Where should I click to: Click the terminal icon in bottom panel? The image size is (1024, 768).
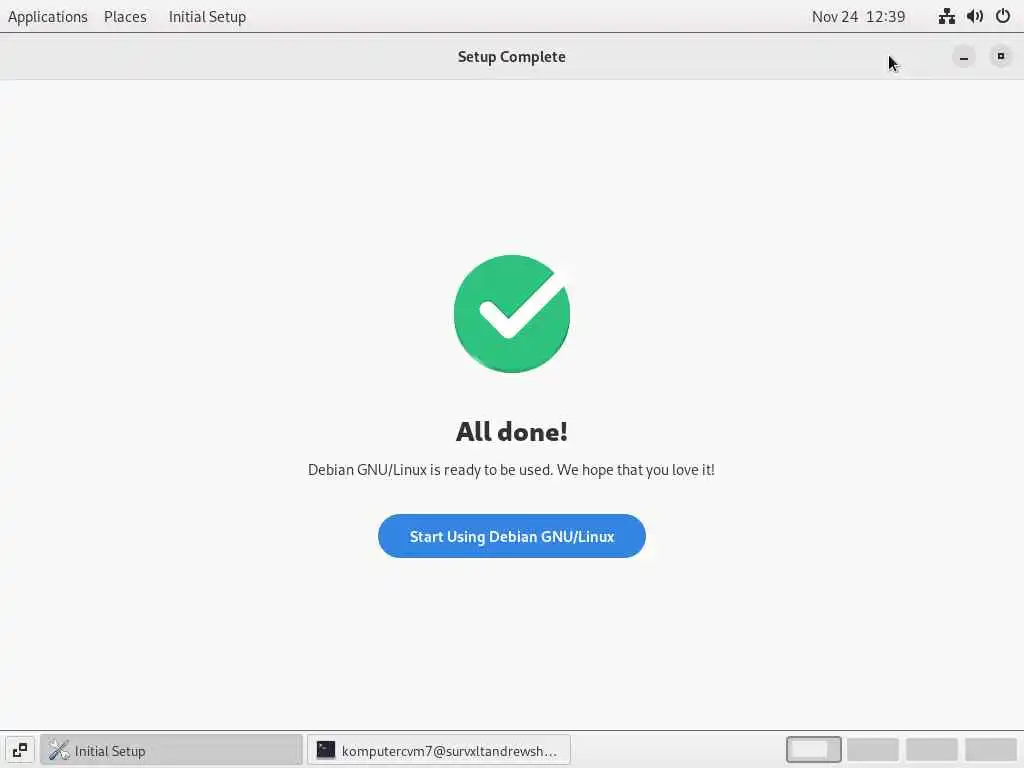tap(325, 750)
